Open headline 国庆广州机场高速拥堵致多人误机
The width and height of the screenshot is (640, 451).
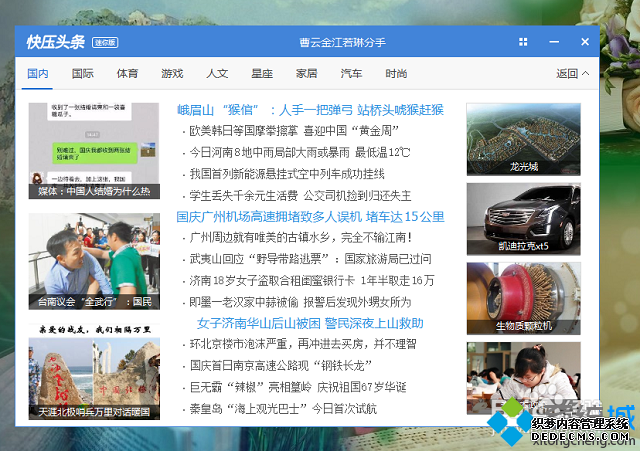point(310,217)
